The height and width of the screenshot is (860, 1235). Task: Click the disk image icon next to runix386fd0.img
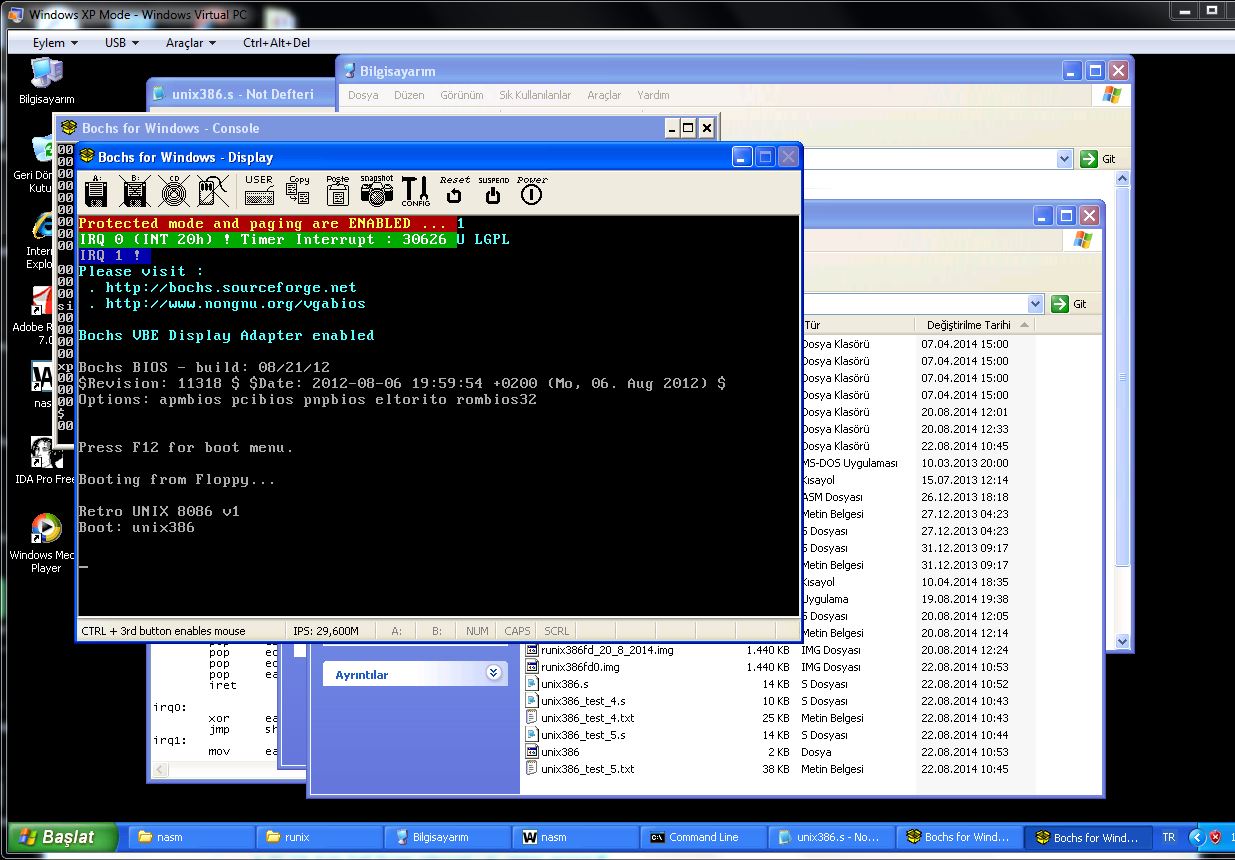(532, 667)
